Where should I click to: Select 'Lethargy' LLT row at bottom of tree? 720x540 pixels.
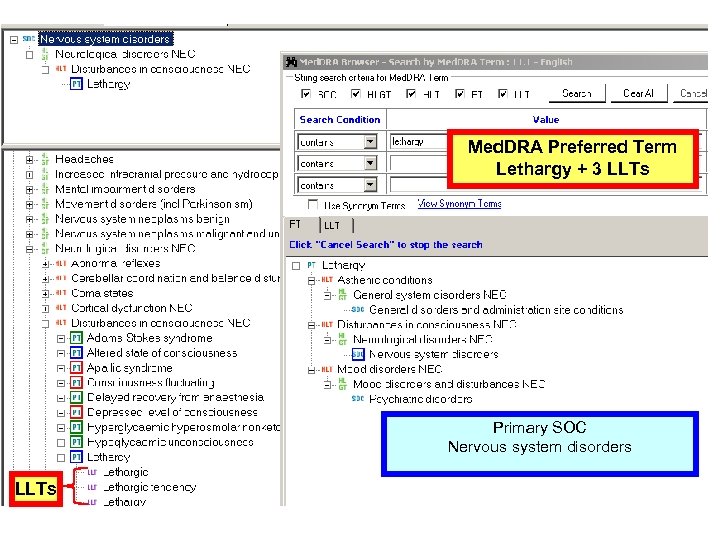[x=124, y=501]
